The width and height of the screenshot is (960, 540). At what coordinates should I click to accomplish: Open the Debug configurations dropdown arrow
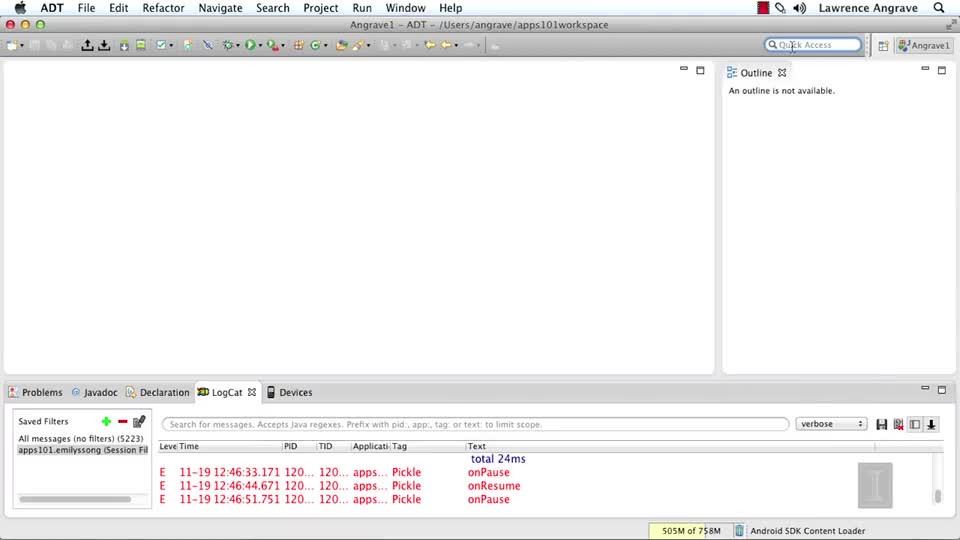tap(238, 46)
